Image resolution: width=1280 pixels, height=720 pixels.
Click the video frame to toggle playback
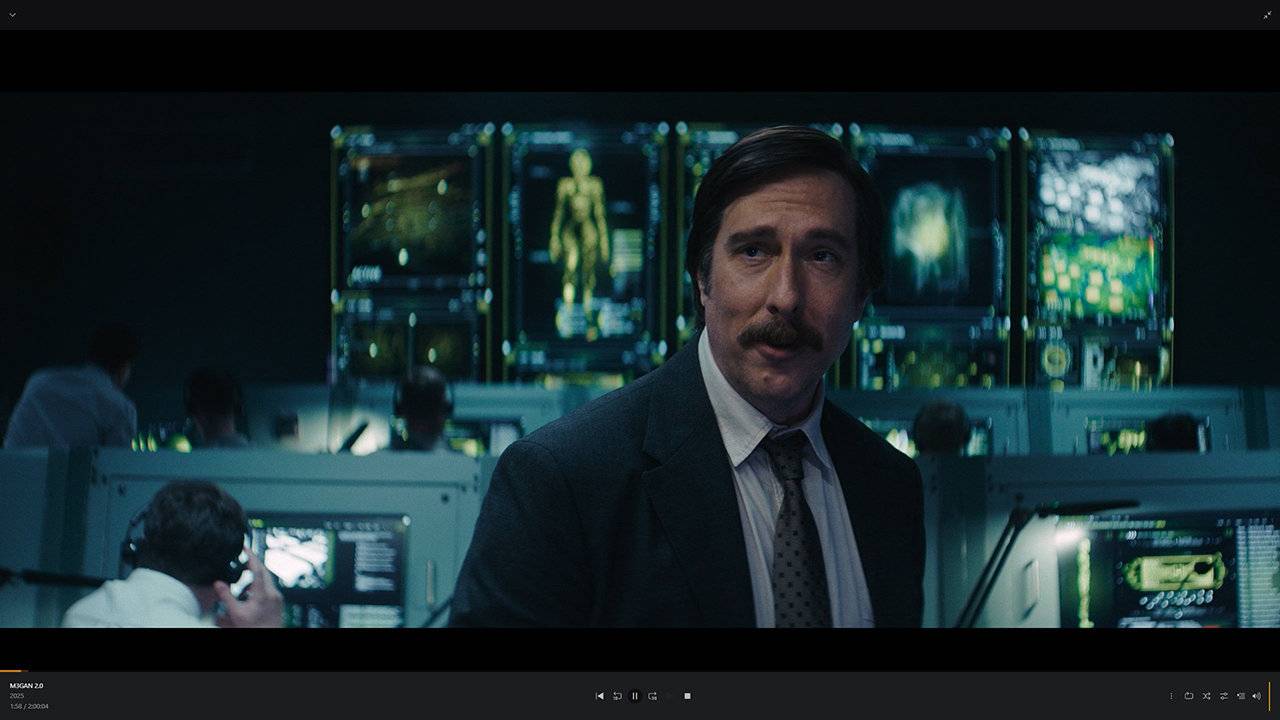click(x=640, y=360)
